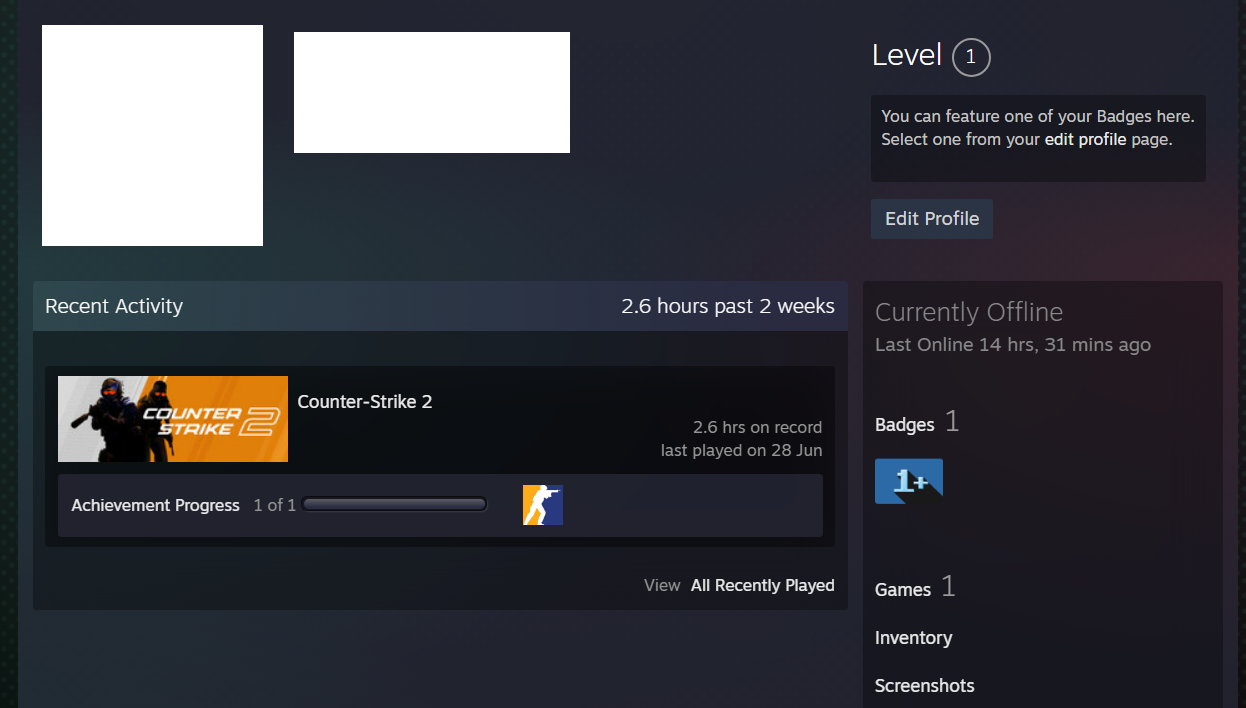Click the profile avatar image
This screenshot has width=1246, height=708.
152,135
